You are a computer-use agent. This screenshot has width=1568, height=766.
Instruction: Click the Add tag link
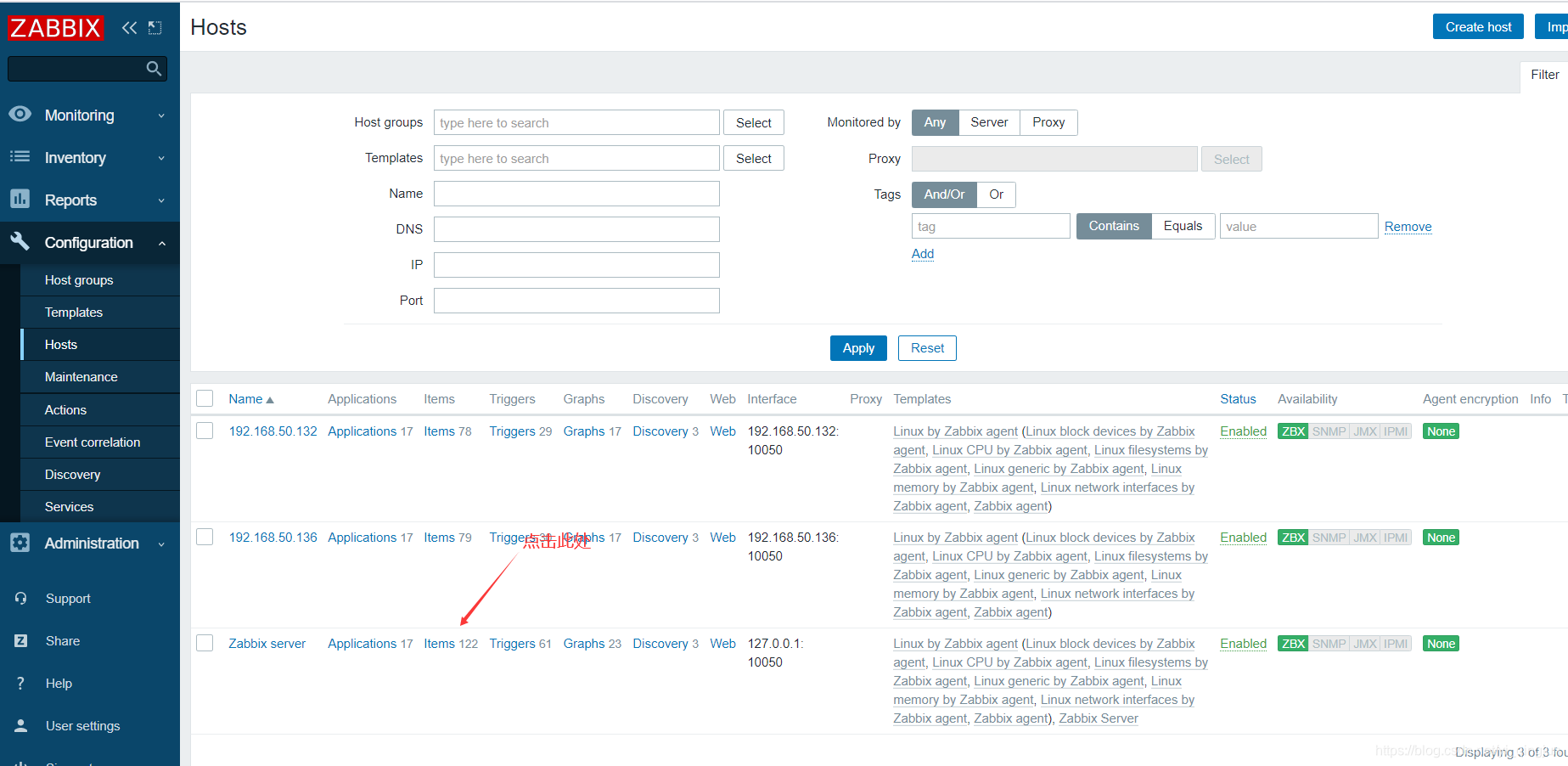923,254
